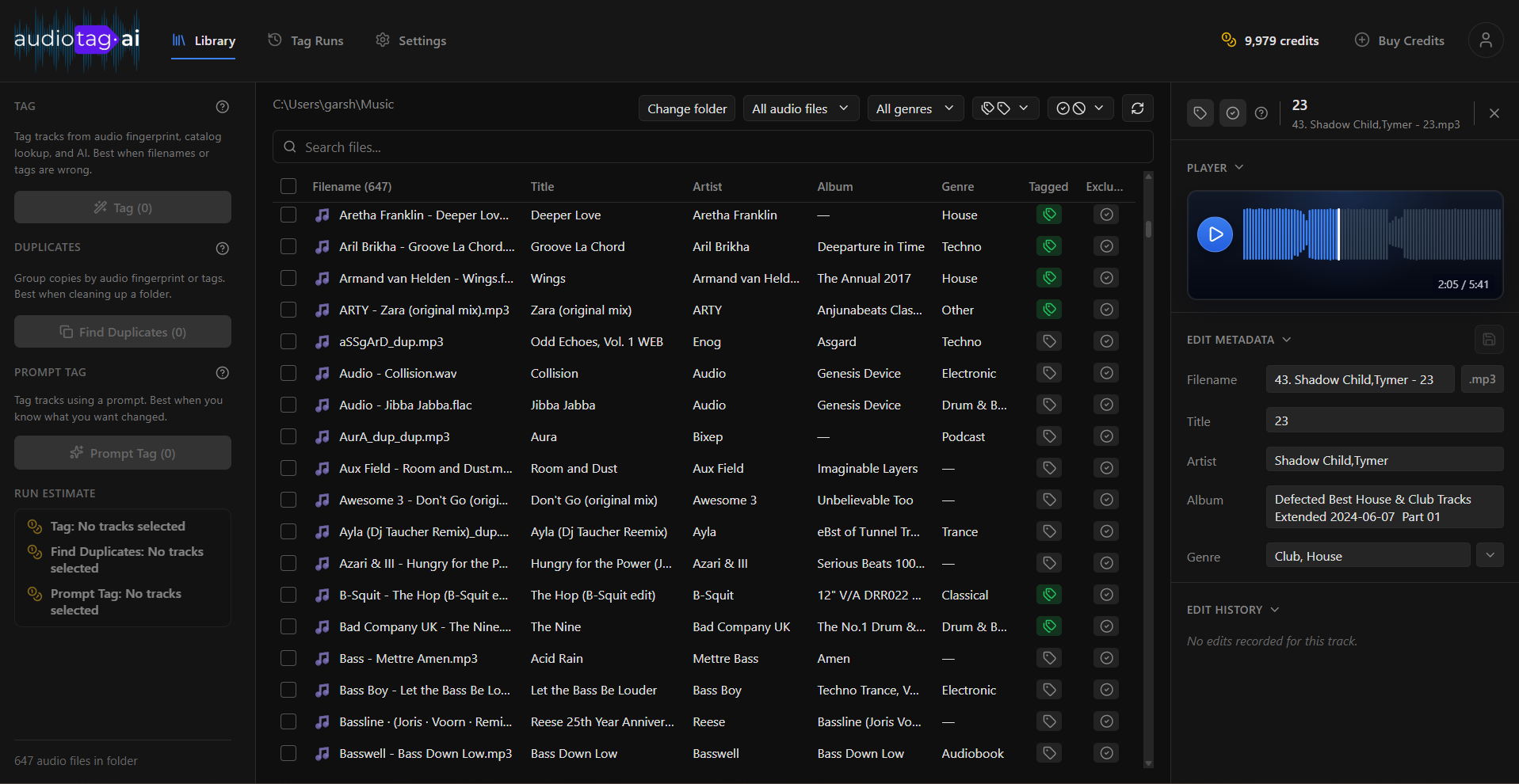Click the audiotag.ai logo

point(77,39)
